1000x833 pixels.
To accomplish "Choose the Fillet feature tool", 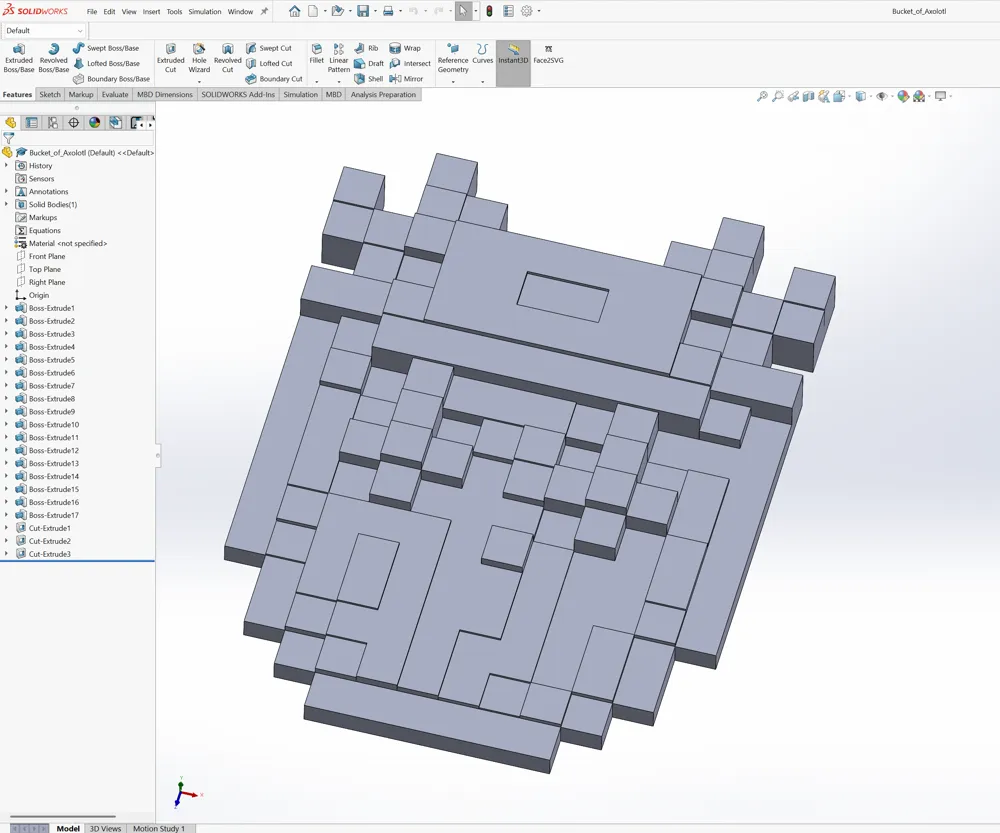I will [316, 54].
